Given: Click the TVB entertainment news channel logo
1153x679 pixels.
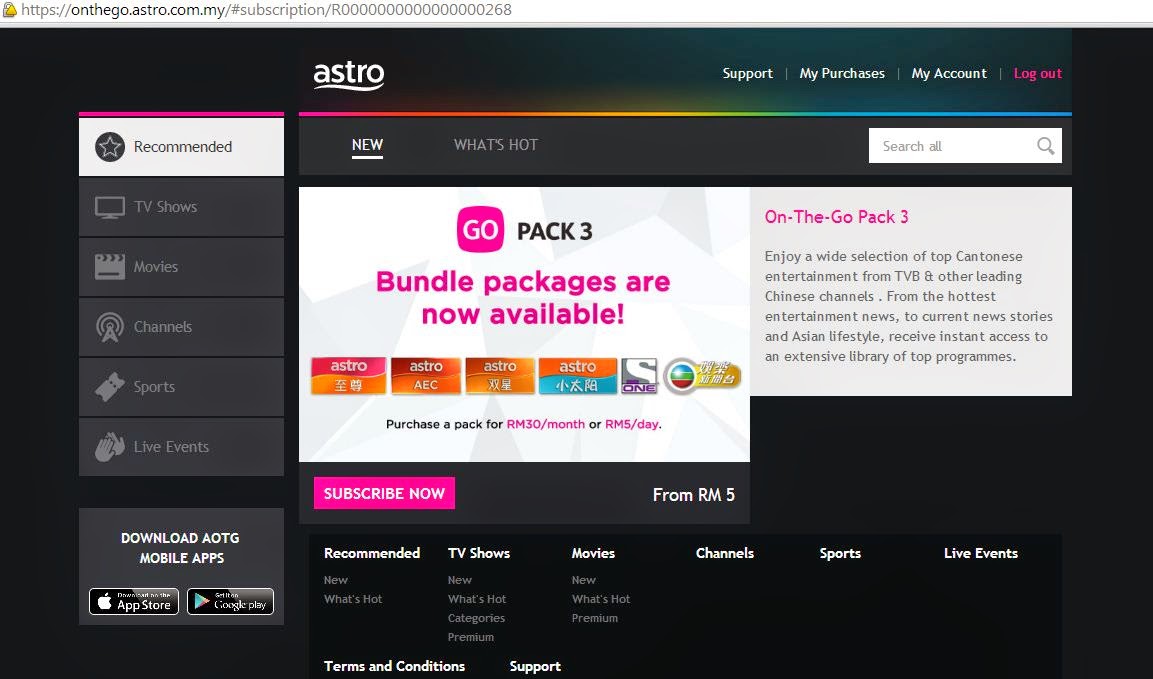Looking at the screenshot, I should click(702, 376).
